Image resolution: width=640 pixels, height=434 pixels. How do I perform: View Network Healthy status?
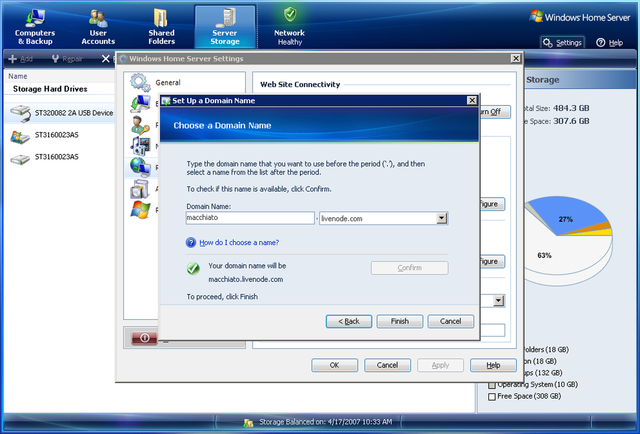coord(289,27)
